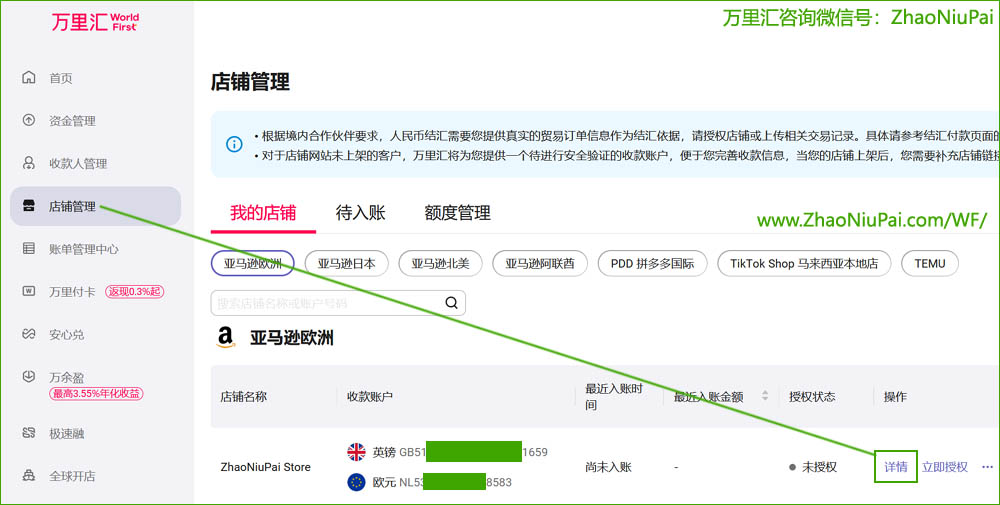
Task: Click the 未授权 status text
Action: click(x=819, y=467)
